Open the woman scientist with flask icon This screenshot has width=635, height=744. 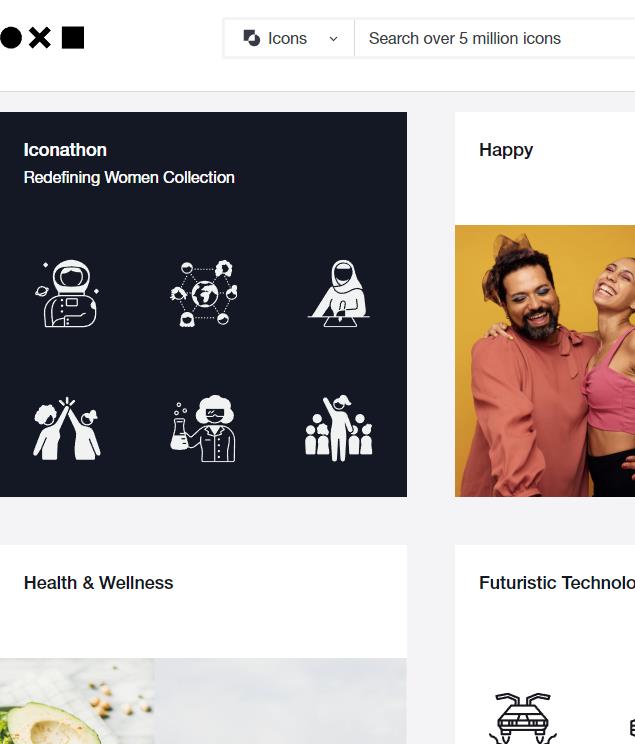point(203,428)
